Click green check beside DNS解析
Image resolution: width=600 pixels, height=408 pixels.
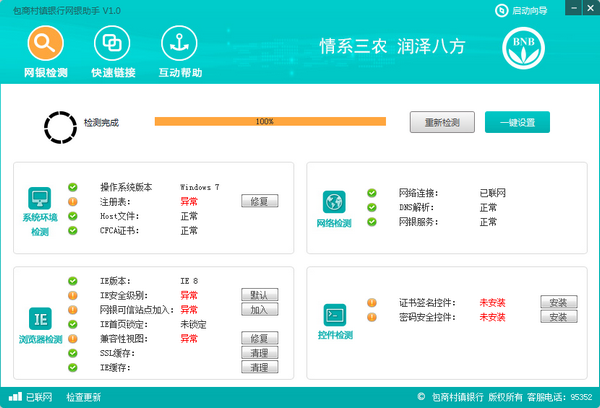click(372, 207)
